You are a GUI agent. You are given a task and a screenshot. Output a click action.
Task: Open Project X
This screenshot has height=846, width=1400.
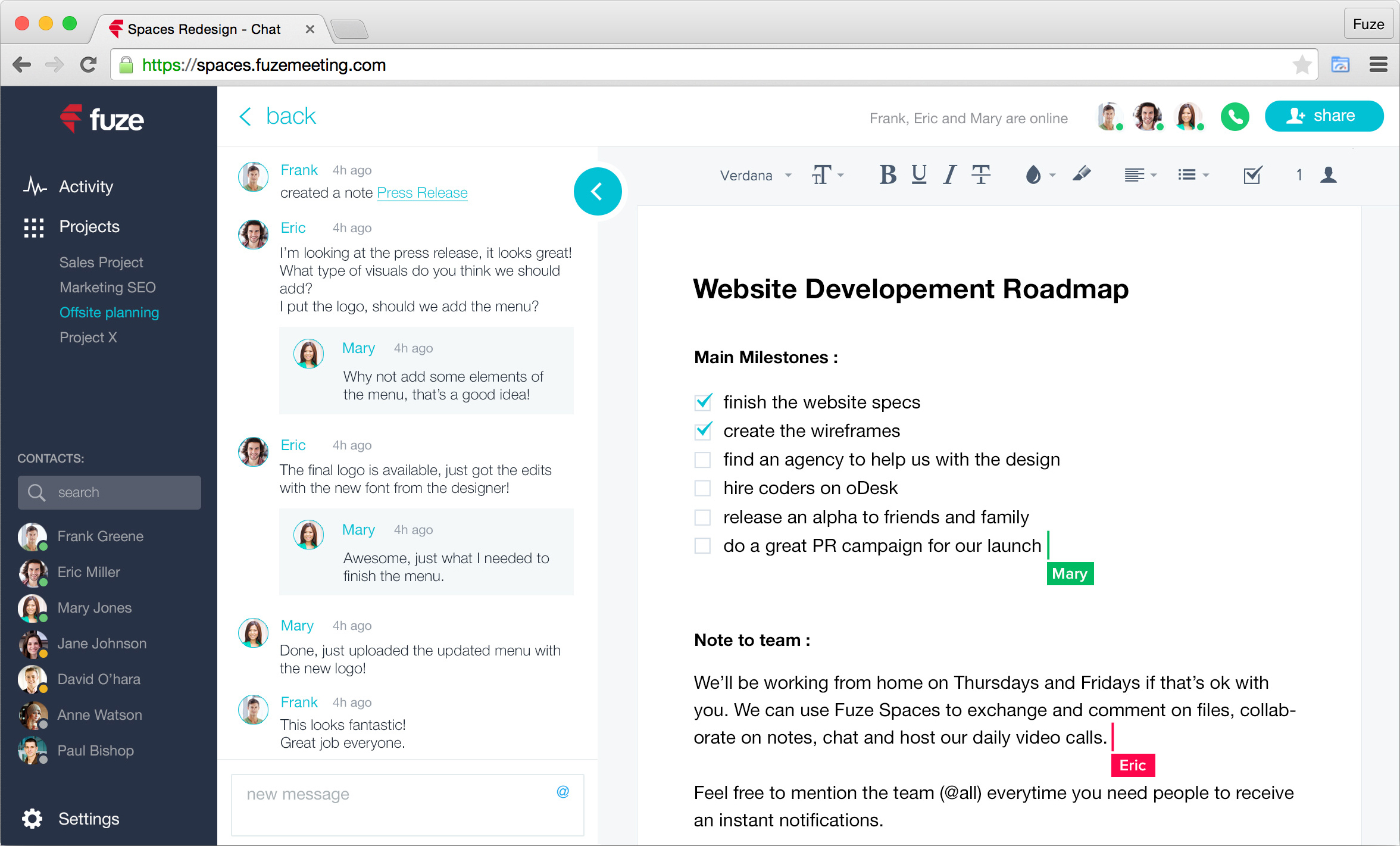click(88, 338)
